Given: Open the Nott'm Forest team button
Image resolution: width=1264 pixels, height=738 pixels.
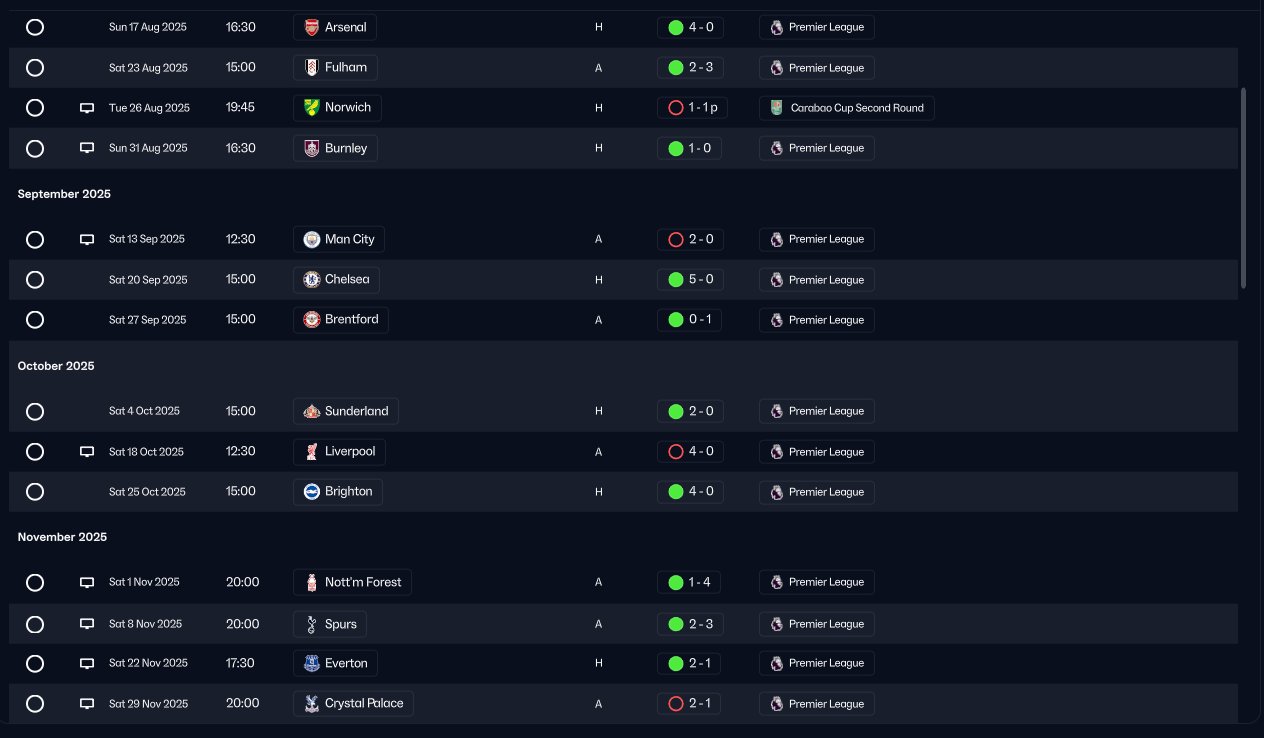Looking at the screenshot, I should (x=352, y=582).
